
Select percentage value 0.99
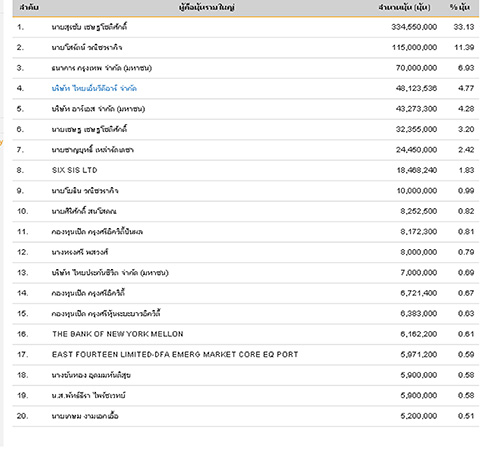pos(466,191)
